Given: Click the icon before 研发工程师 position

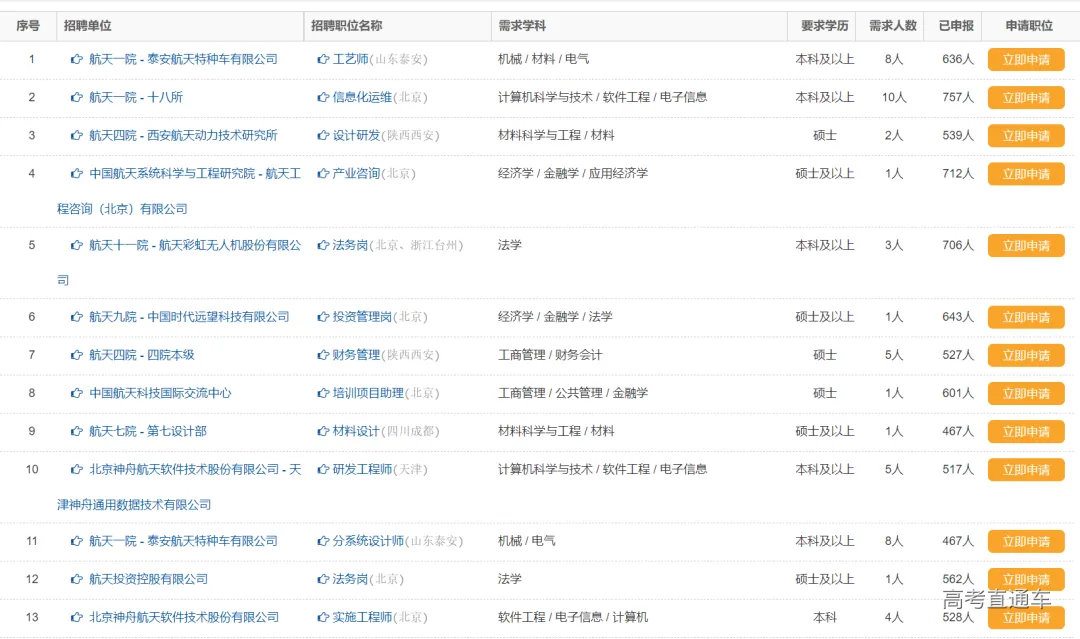Looking at the screenshot, I should (322, 469).
